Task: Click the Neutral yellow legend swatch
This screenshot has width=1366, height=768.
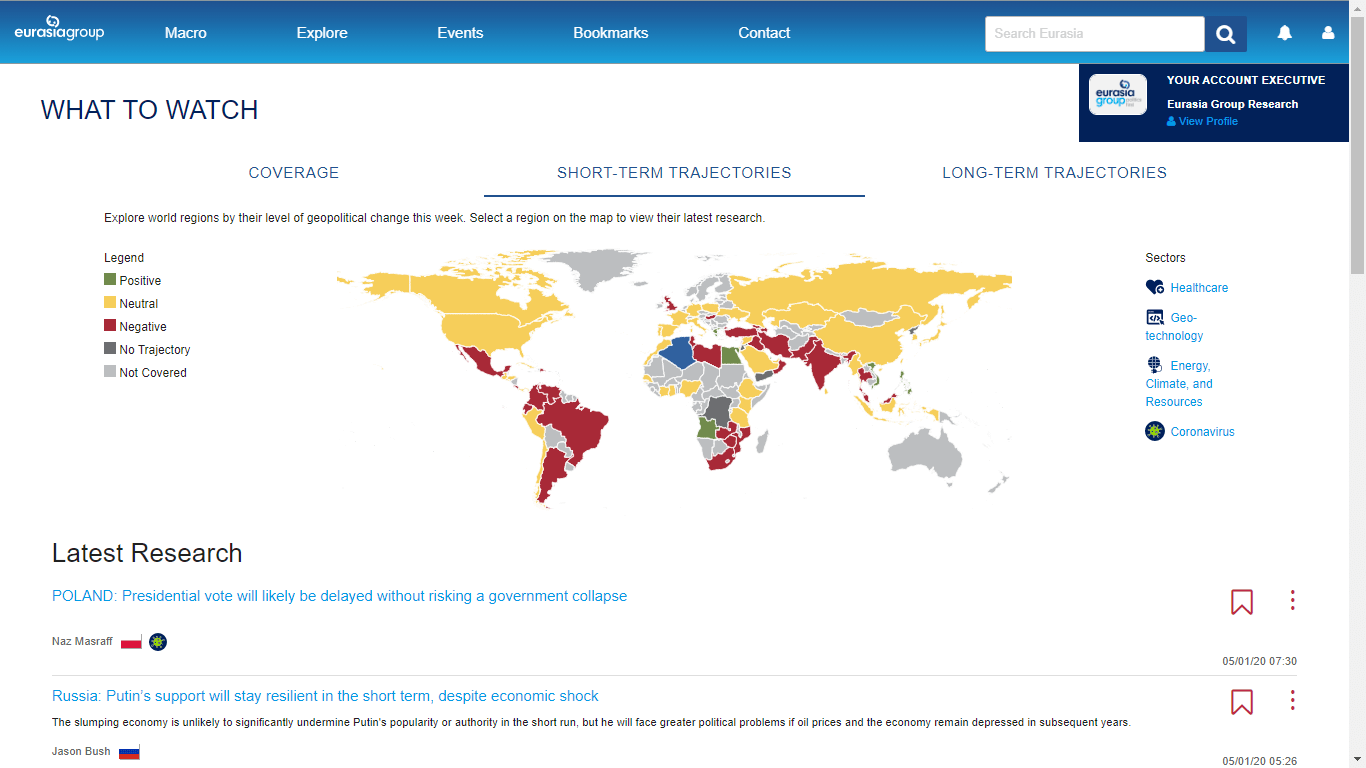Action: (109, 303)
